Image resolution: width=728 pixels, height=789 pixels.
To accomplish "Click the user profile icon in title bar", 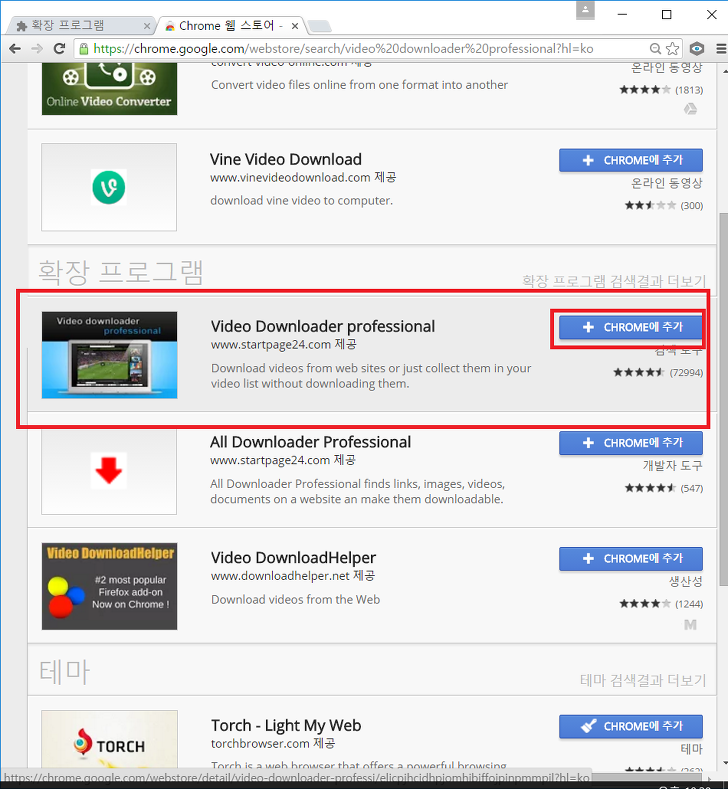I will point(585,11).
